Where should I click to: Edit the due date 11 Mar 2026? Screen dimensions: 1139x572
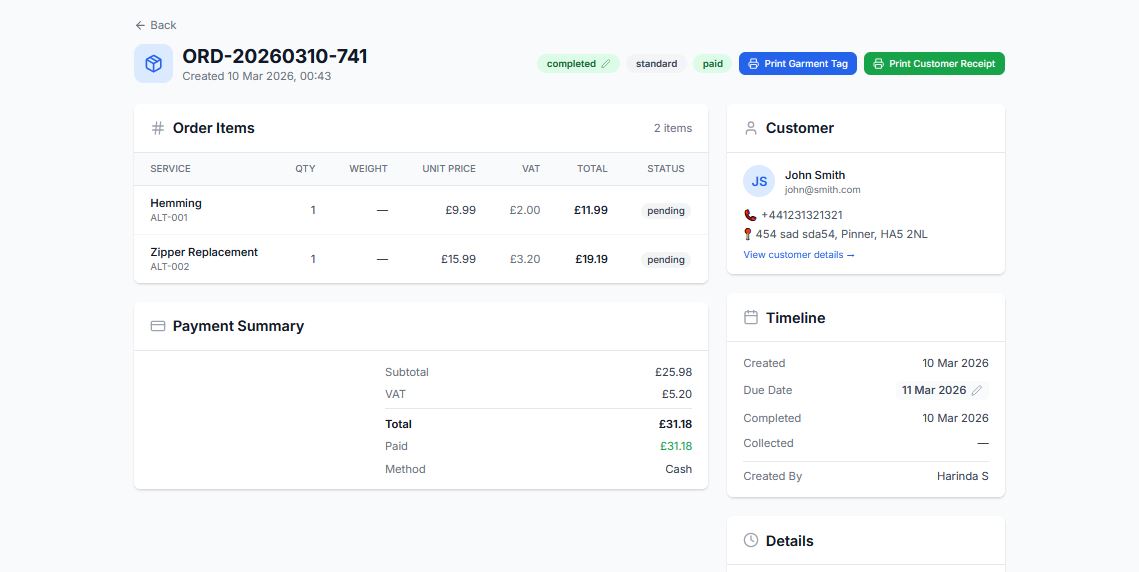coord(941,390)
